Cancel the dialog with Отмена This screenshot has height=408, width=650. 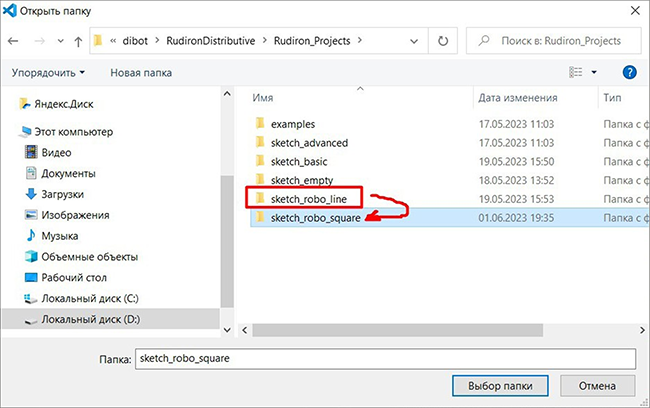tap(597, 386)
